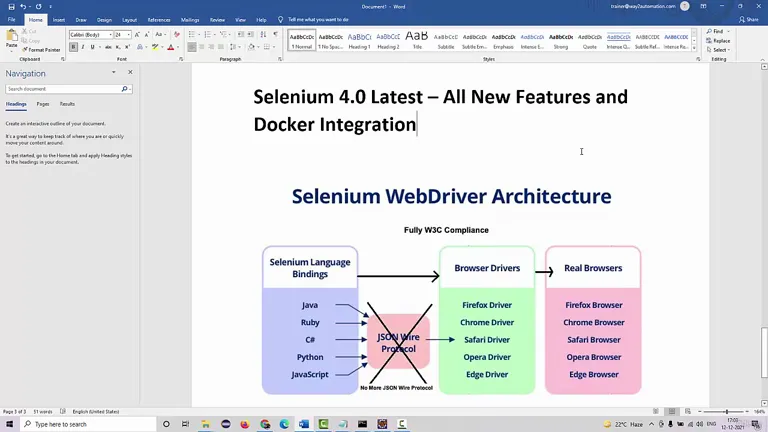768x432 pixels.
Task: Apply the Quote style
Action: [590, 40]
